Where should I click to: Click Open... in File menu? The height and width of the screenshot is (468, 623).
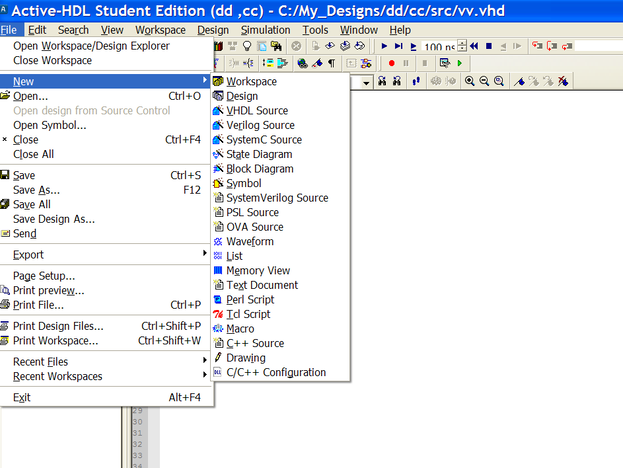[x=105, y=96]
